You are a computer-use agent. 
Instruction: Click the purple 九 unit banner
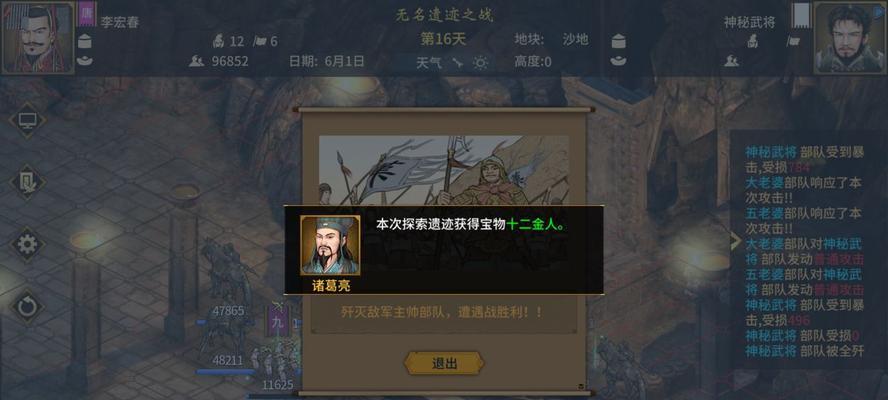coord(278,321)
